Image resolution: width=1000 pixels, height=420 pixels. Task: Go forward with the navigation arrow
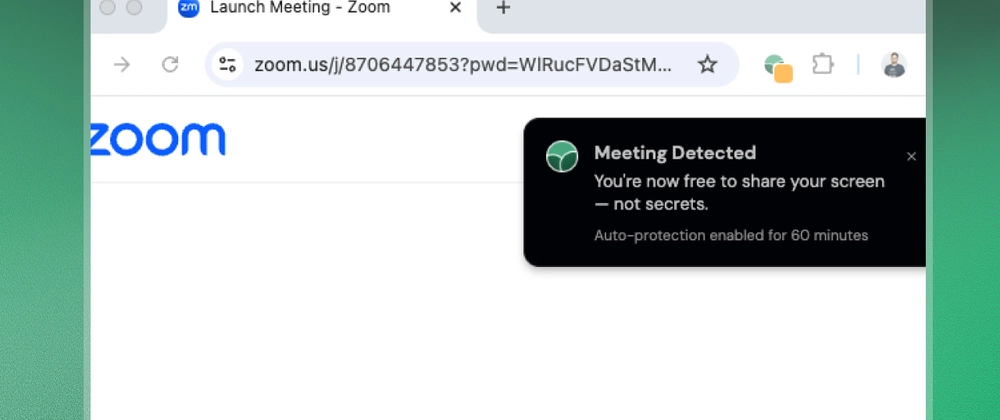pyautogui.click(x=122, y=64)
